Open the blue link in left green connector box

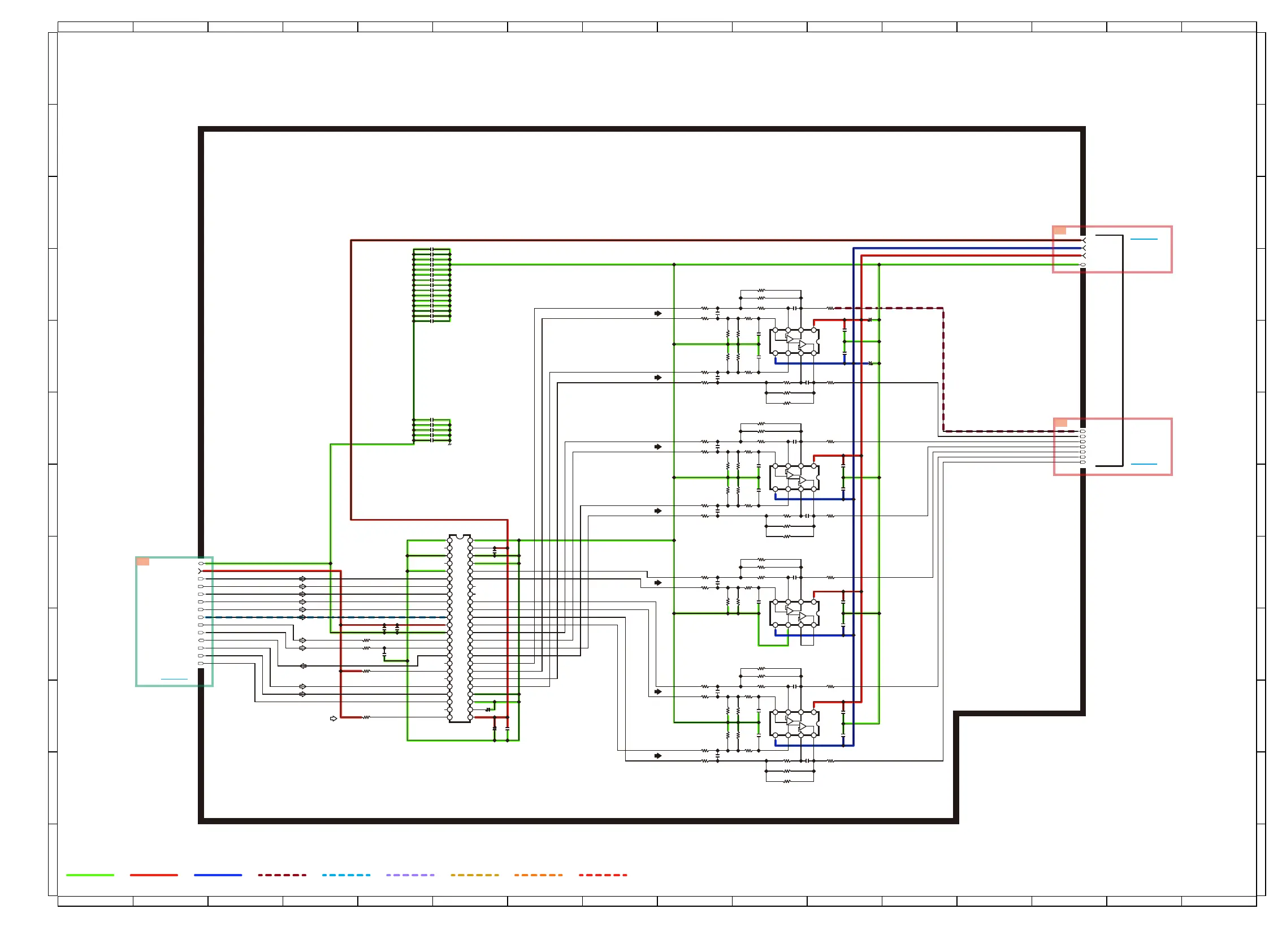coord(174,679)
